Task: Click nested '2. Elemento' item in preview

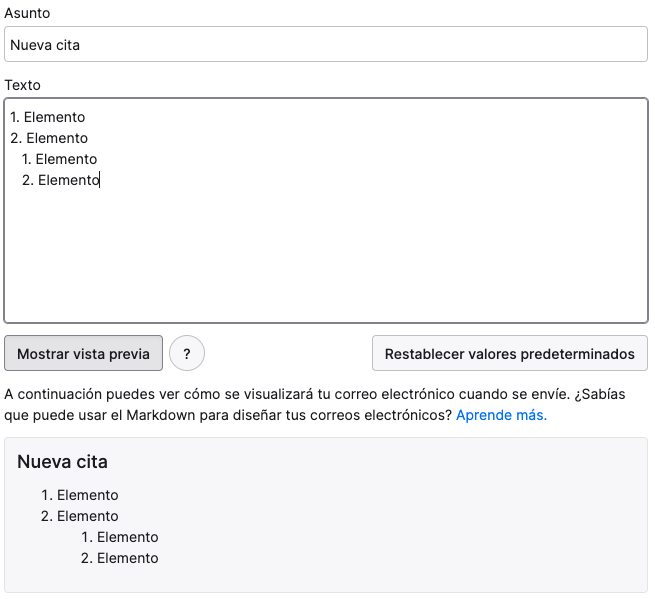Action: pyautogui.click(x=119, y=558)
